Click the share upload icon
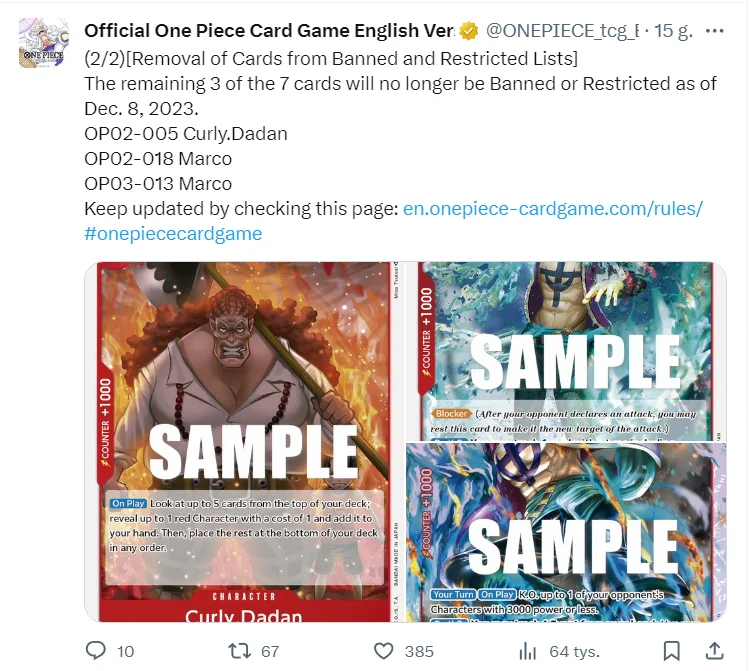The image size is (749, 671). point(715,651)
